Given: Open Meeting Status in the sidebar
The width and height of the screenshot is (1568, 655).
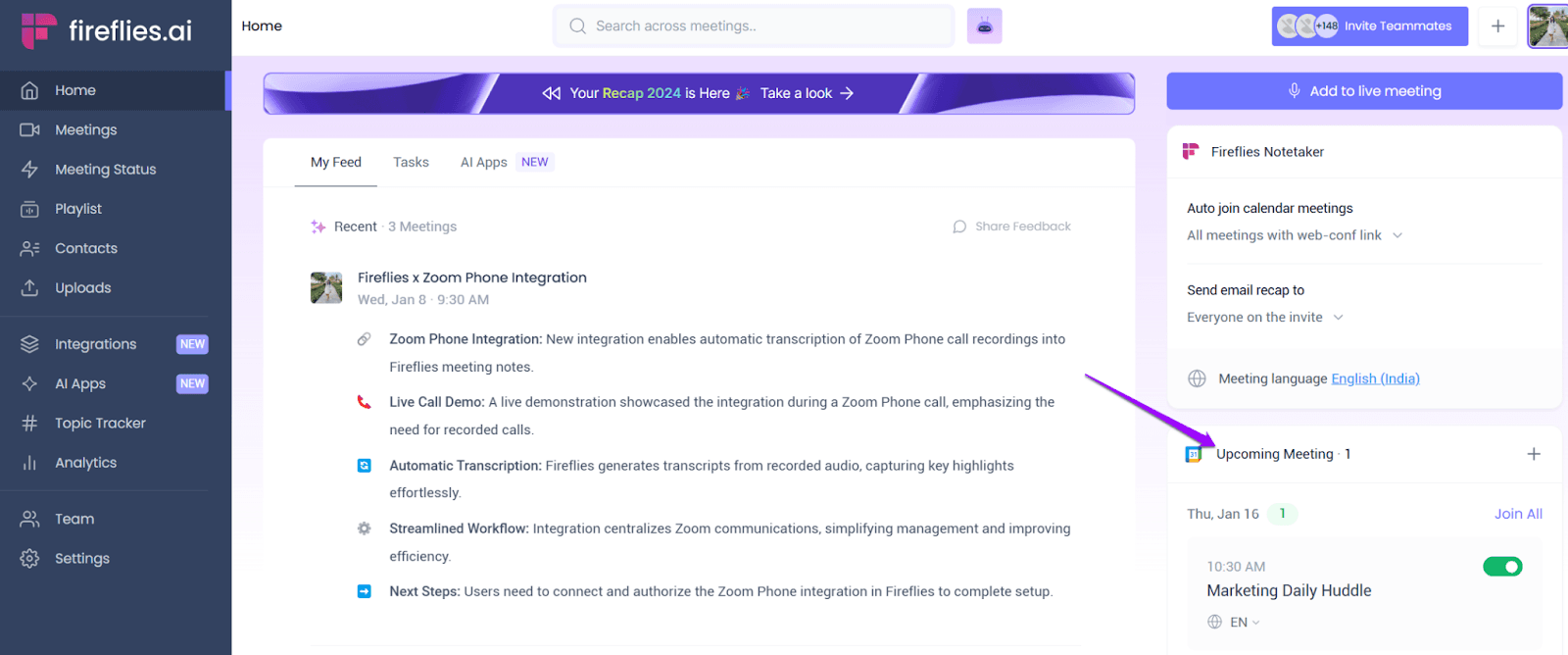Looking at the screenshot, I should coord(114,169).
